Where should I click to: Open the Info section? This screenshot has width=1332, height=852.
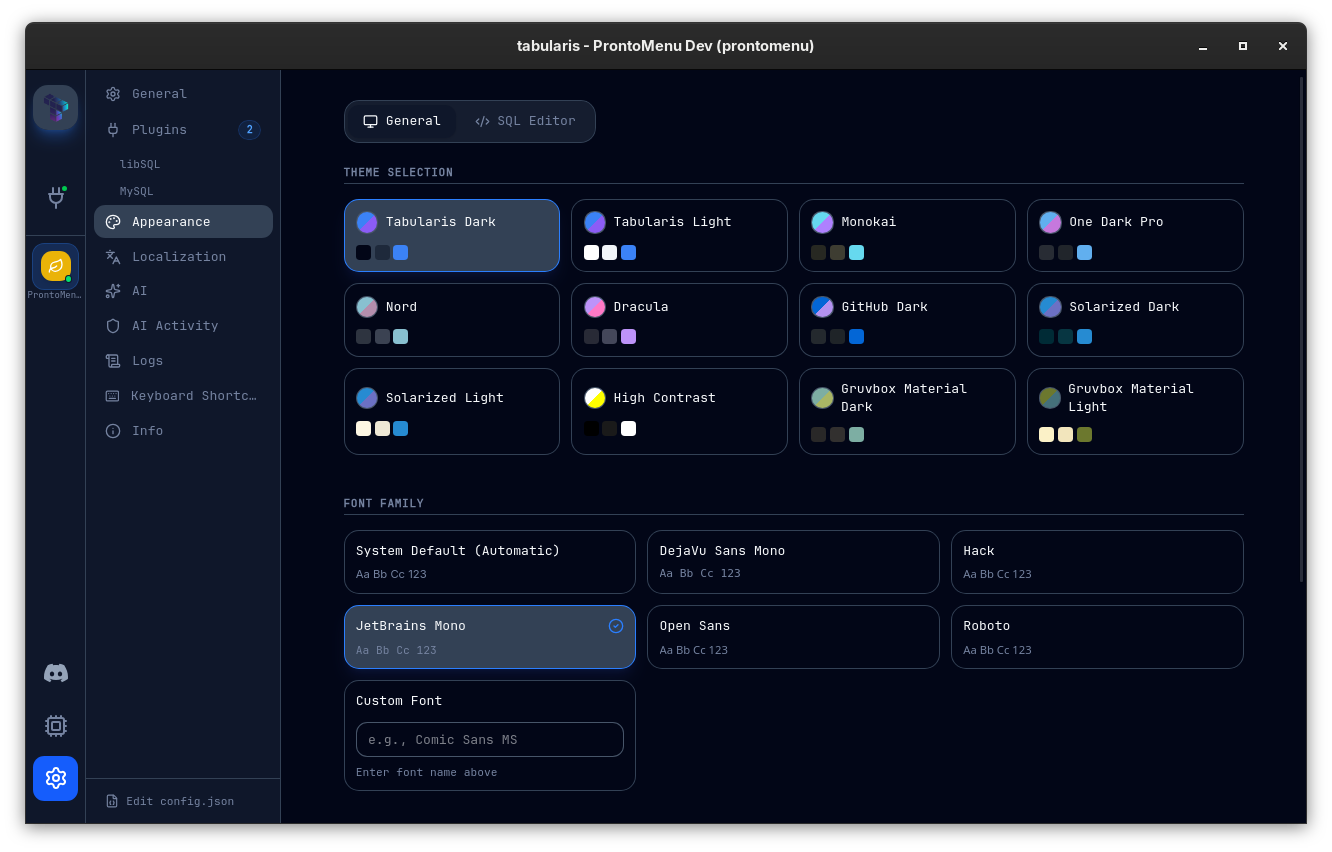pos(184,431)
